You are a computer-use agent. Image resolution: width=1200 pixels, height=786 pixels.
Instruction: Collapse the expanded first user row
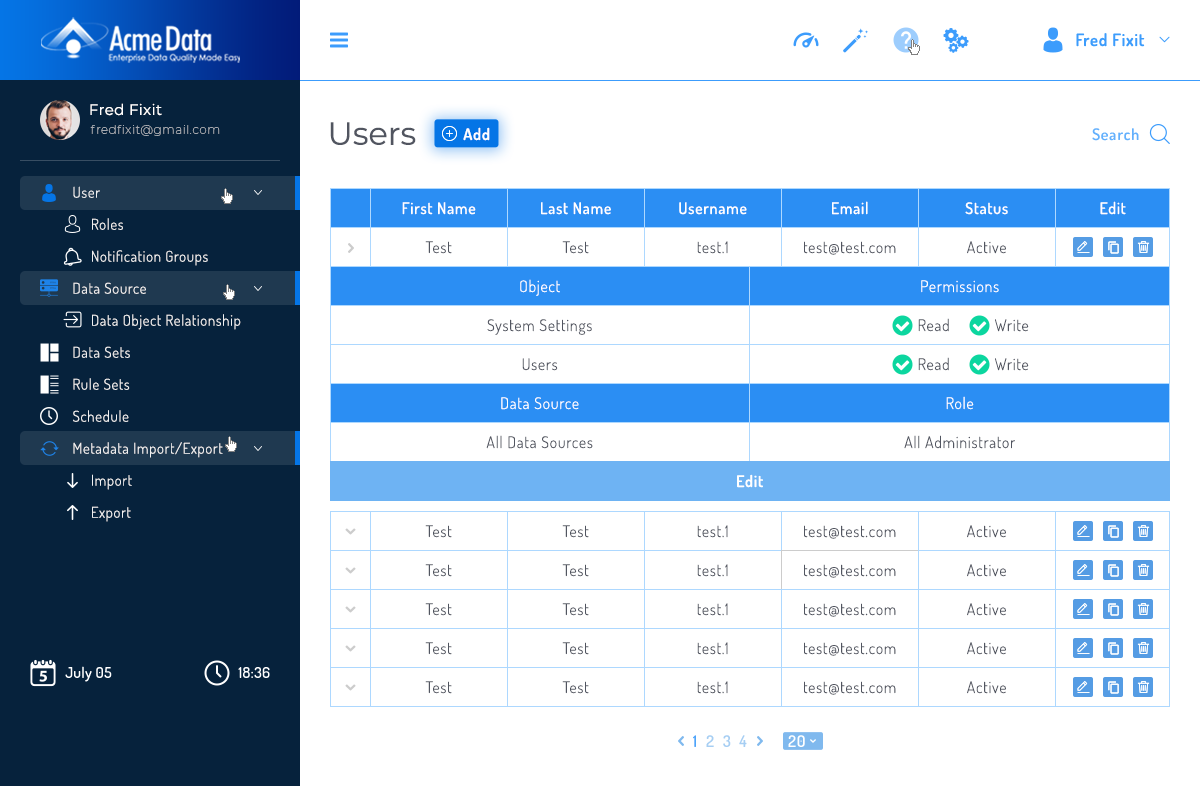tap(350, 248)
